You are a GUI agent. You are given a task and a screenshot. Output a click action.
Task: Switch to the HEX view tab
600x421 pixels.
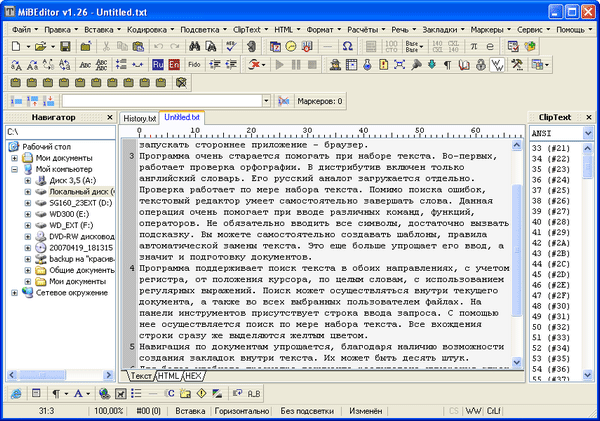coord(193,376)
